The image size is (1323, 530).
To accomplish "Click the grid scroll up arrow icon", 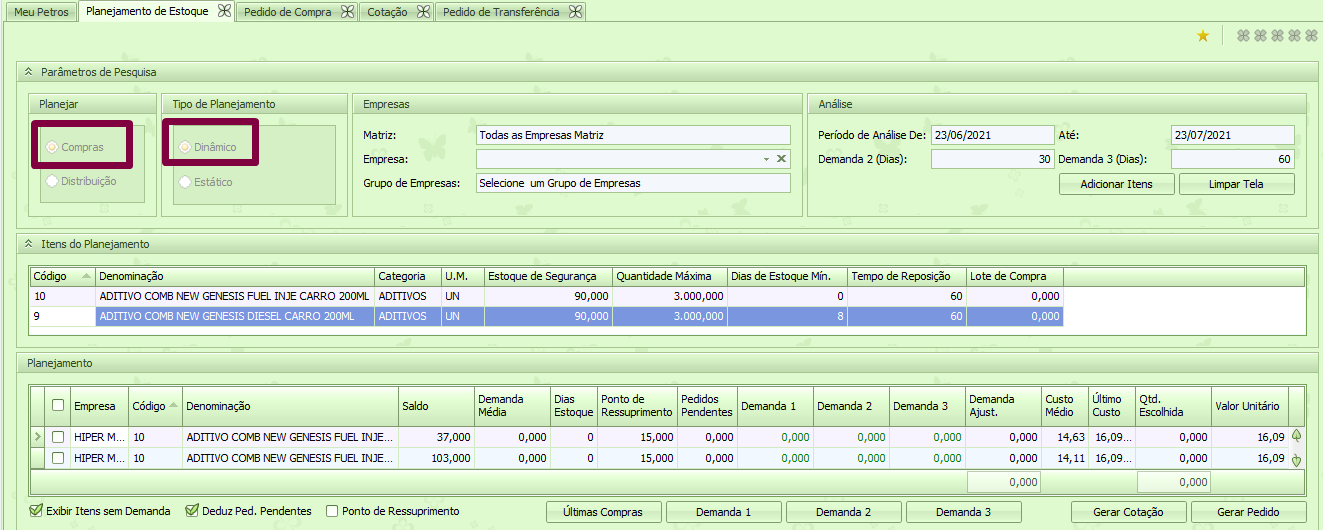I will [1296, 436].
